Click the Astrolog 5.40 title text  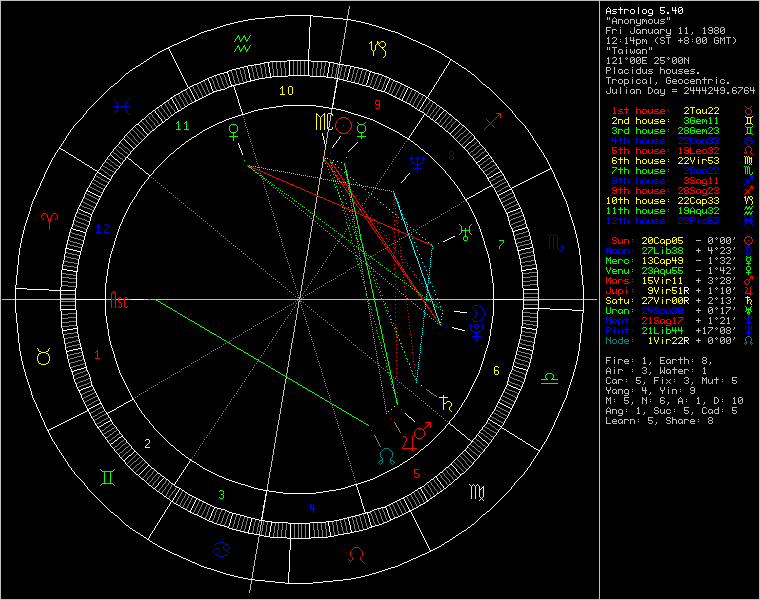click(644, 11)
